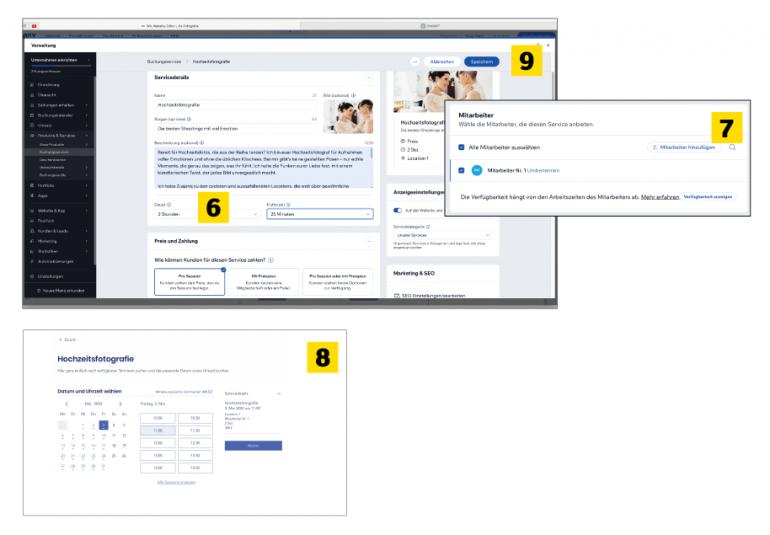Click the Zurück back link on booking page

[x=67, y=339]
